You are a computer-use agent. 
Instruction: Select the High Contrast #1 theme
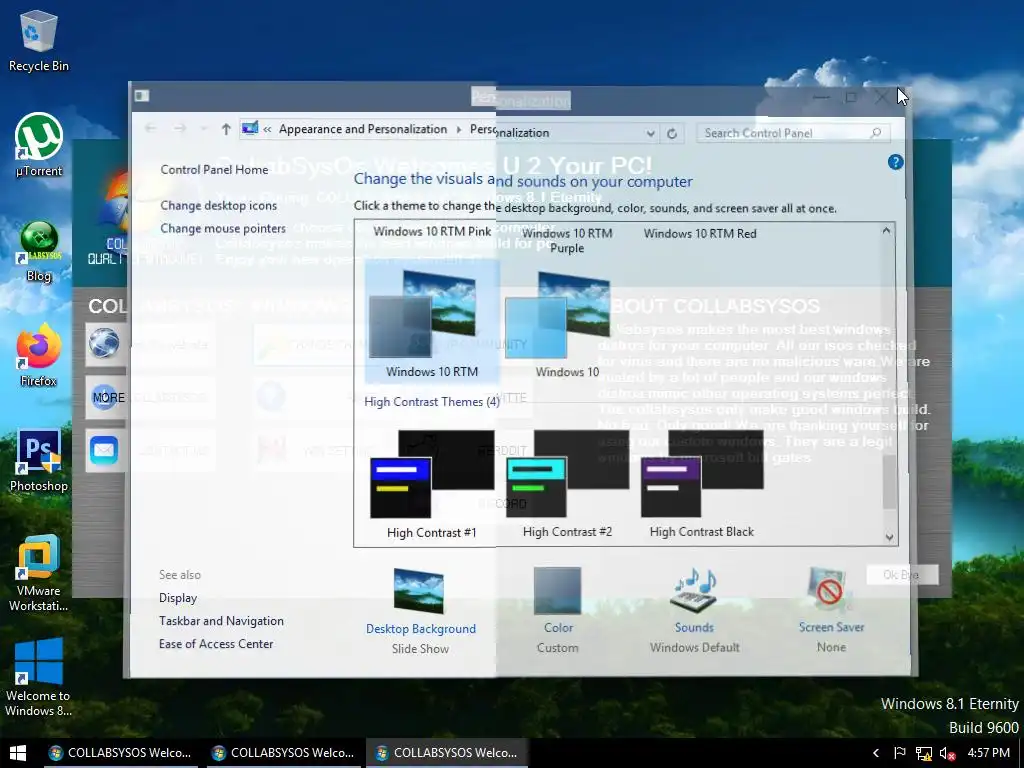432,483
